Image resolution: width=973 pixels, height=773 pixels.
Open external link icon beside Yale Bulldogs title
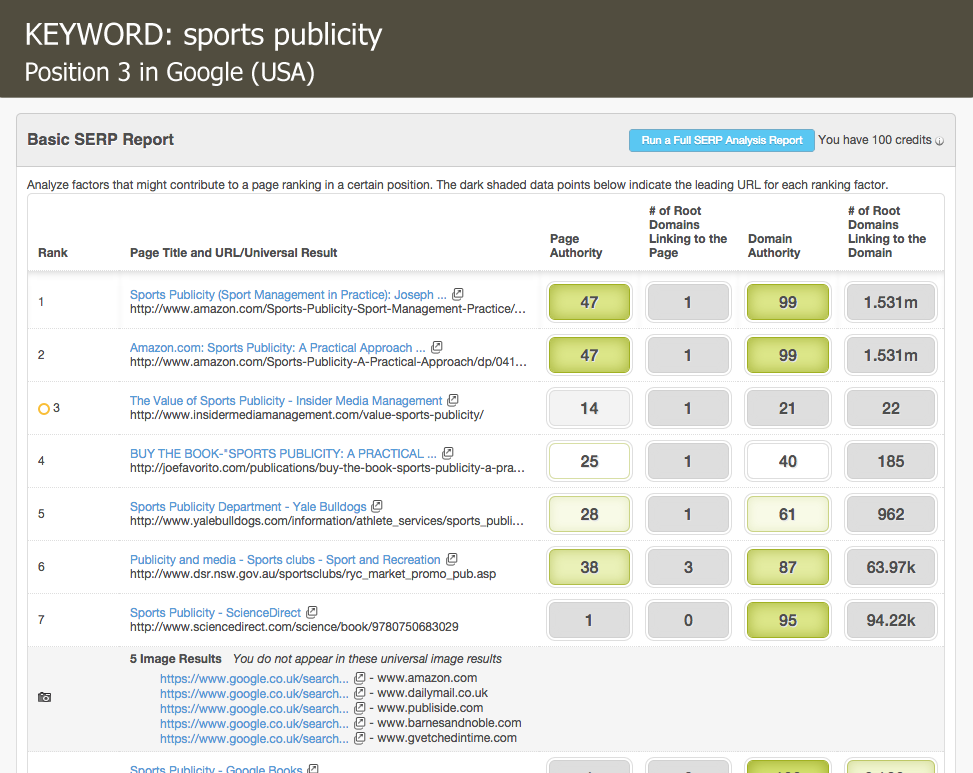(x=377, y=506)
